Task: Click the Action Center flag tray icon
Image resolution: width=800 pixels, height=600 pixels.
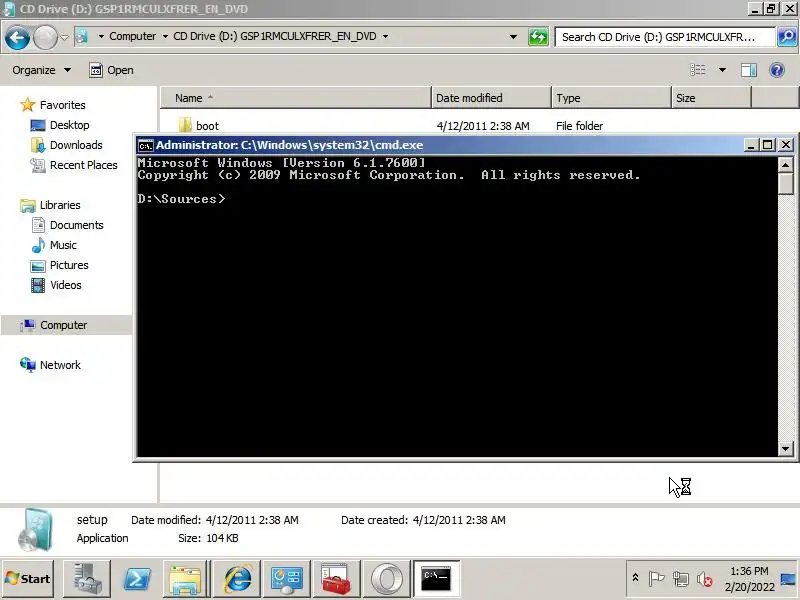Action: (657, 579)
